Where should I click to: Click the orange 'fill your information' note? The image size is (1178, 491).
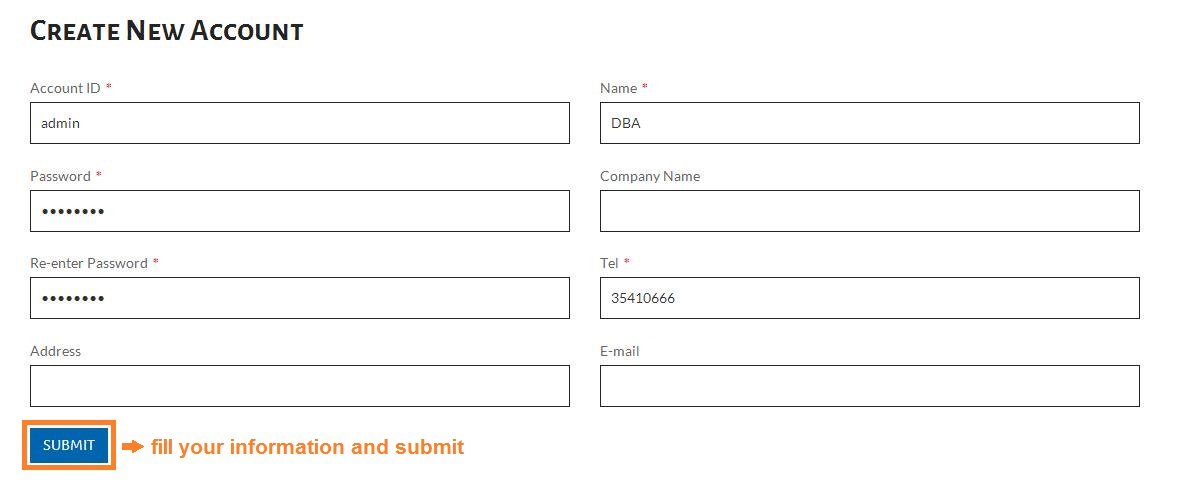tap(307, 447)
